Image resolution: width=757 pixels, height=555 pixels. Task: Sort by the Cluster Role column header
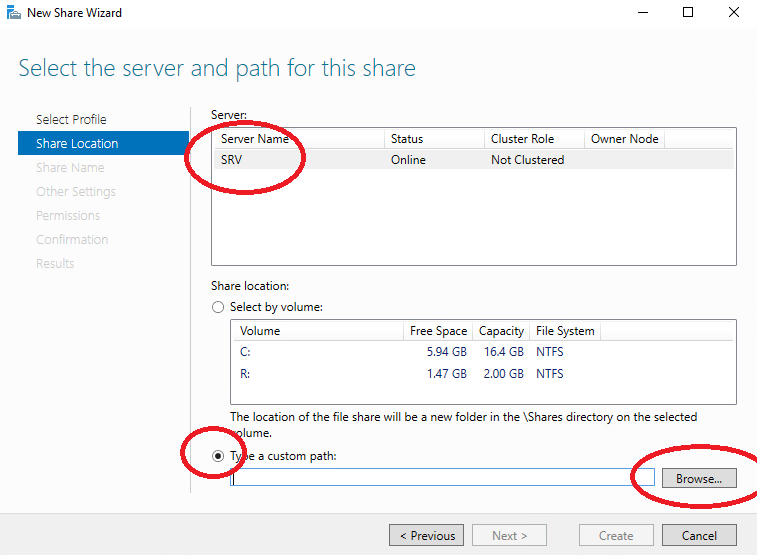click(x=534, y=139)
